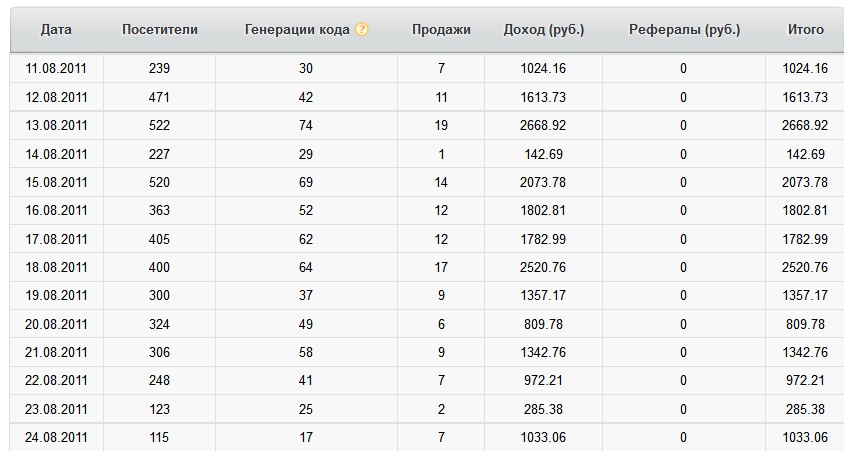Select the 11.08.2011 date cell
Image resolution: width=844 pixels, height=451 pixels.
(x=57, y=69)
